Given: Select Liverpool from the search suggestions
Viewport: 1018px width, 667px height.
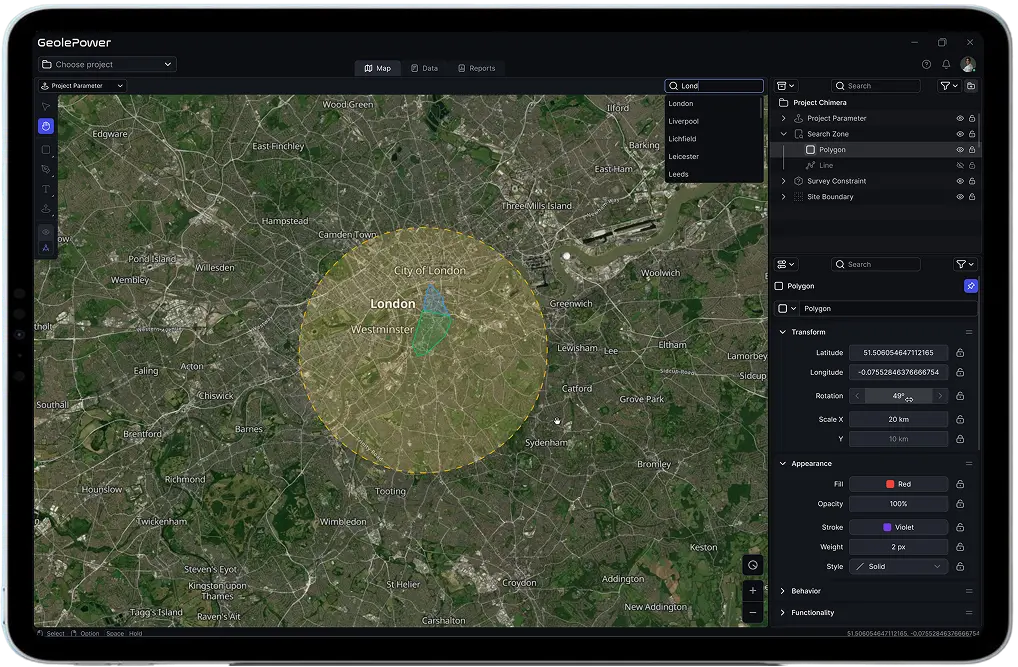Looking at the screenshot, I should (x=683, y=121).
